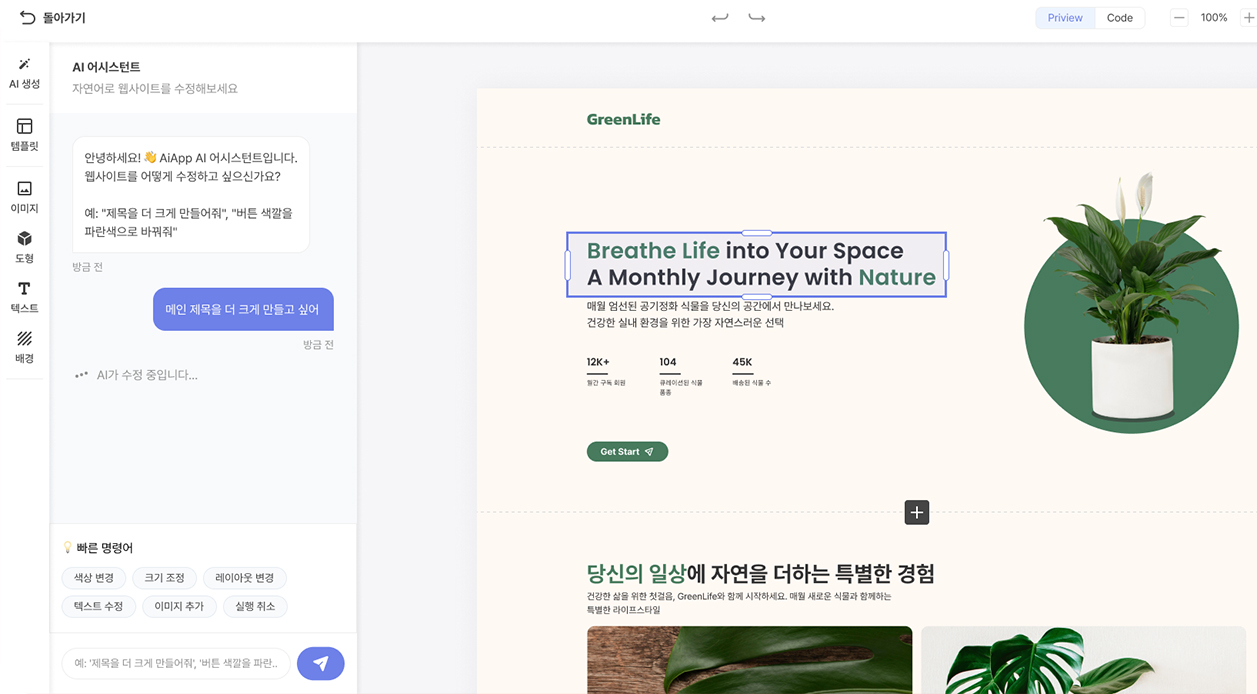Go back using 돌아가기 button
Viewport: 1257px width, 694px height.
(x=52, y=18)
